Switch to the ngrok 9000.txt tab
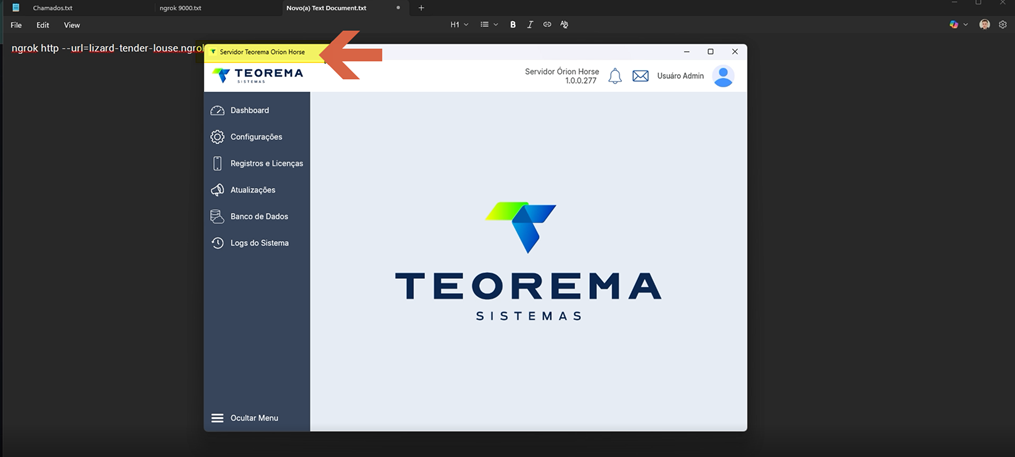 tap(181, 8)
